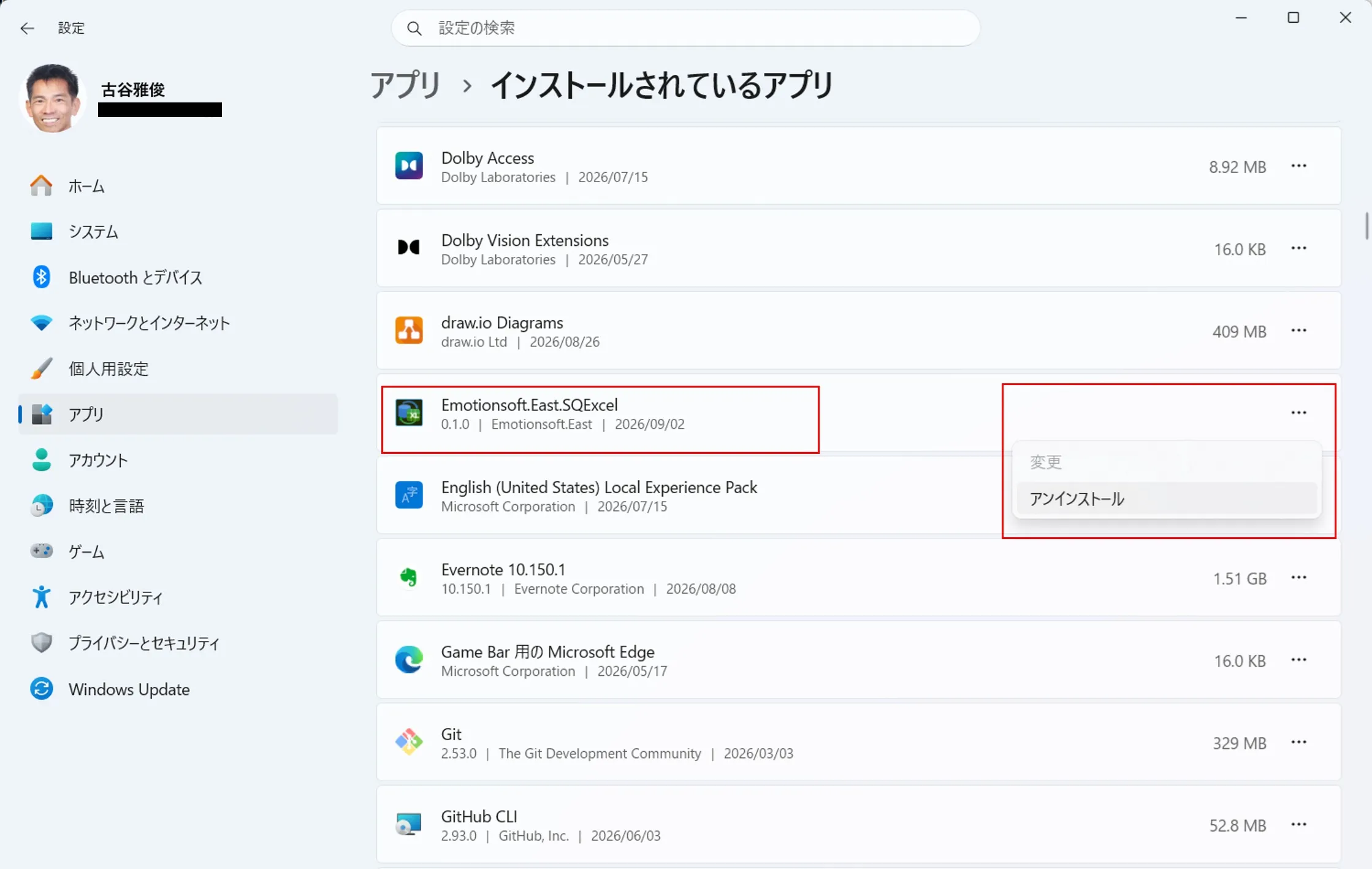Open プライバシーとセキュリティ settings
This screenshot has height=869, width=1372.
click(x=178, y=643)
